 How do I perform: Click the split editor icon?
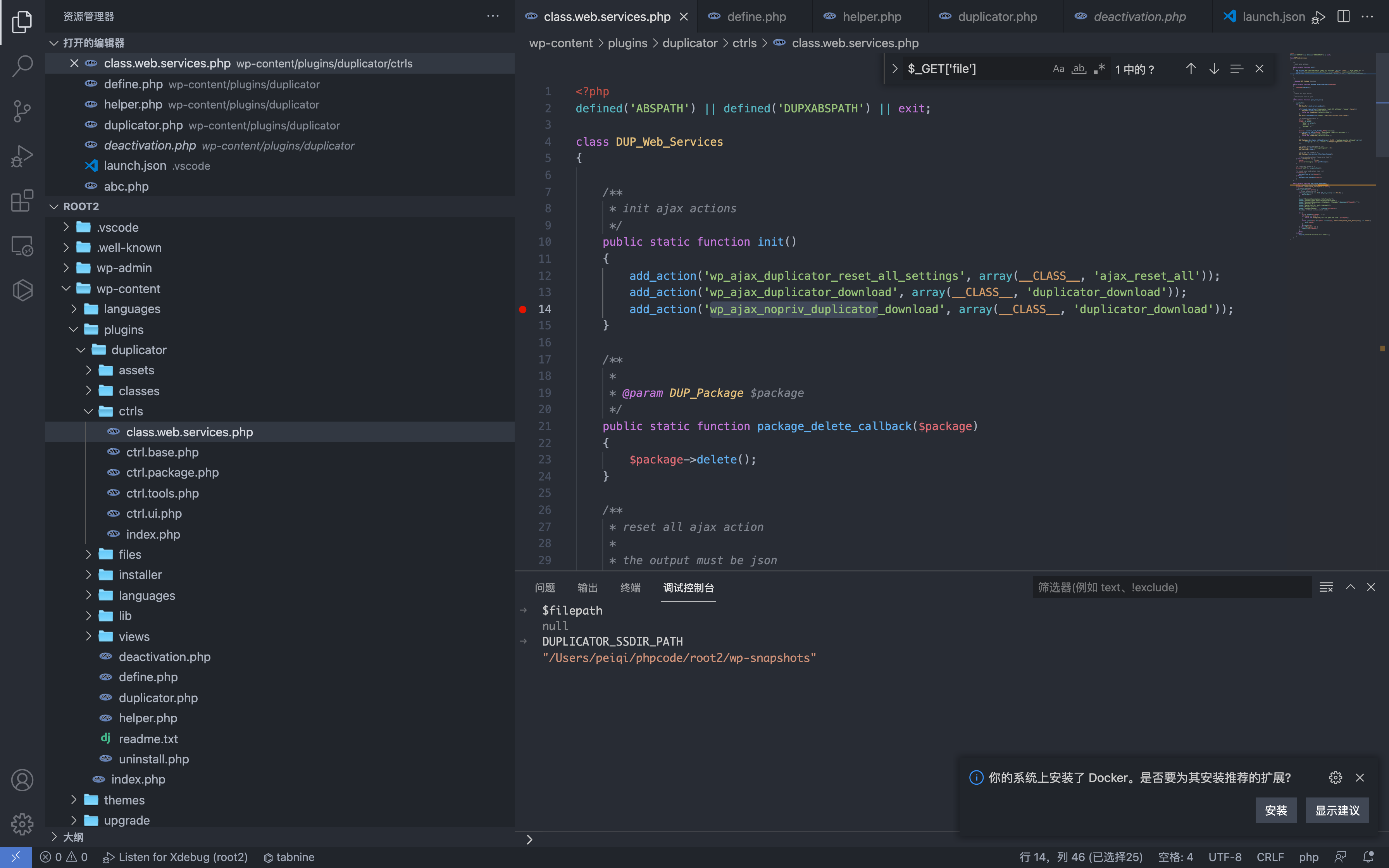point(1343,17)
